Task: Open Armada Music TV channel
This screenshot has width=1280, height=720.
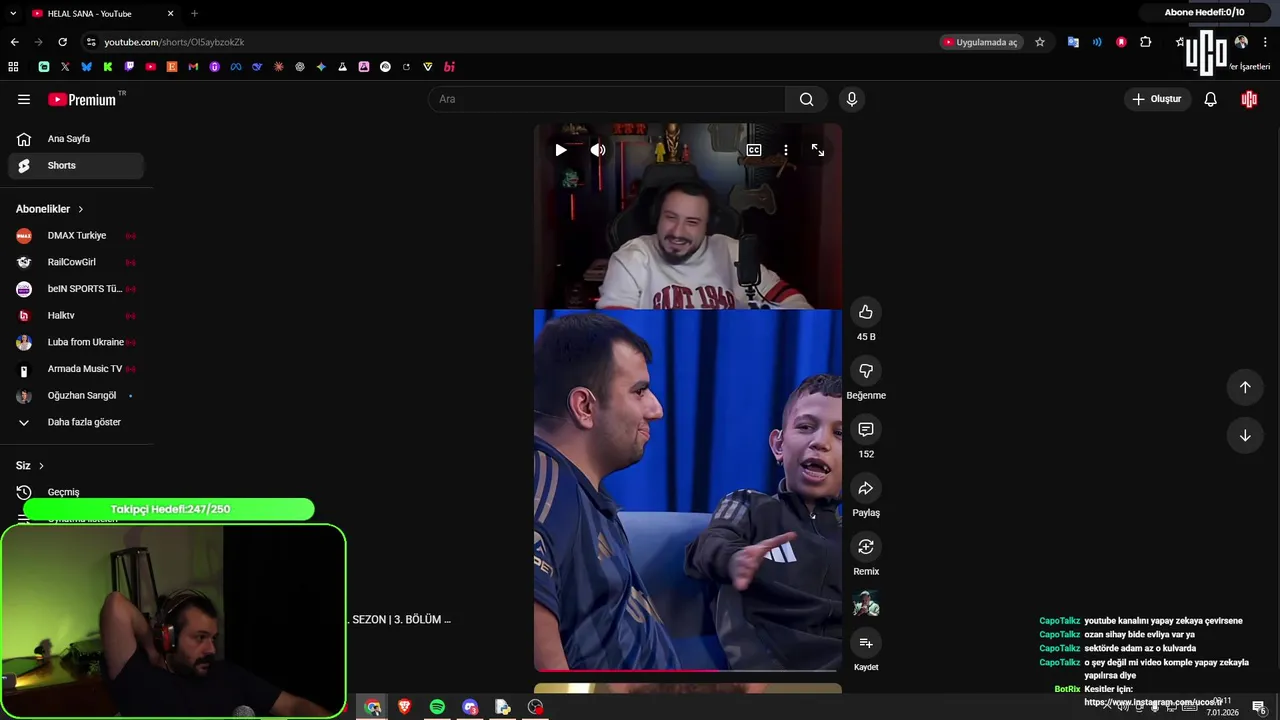Action: (x=76, y=369)
